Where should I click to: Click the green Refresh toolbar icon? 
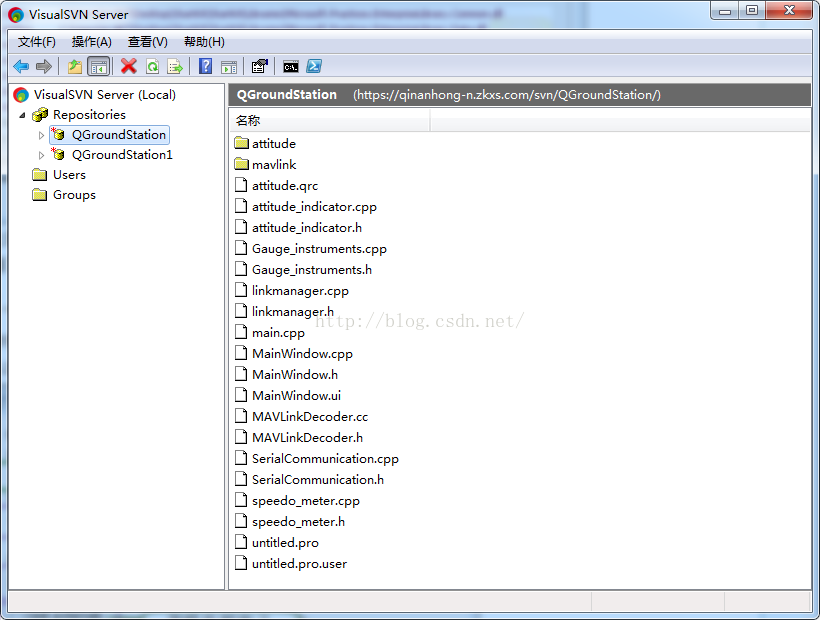pos(152,66)
